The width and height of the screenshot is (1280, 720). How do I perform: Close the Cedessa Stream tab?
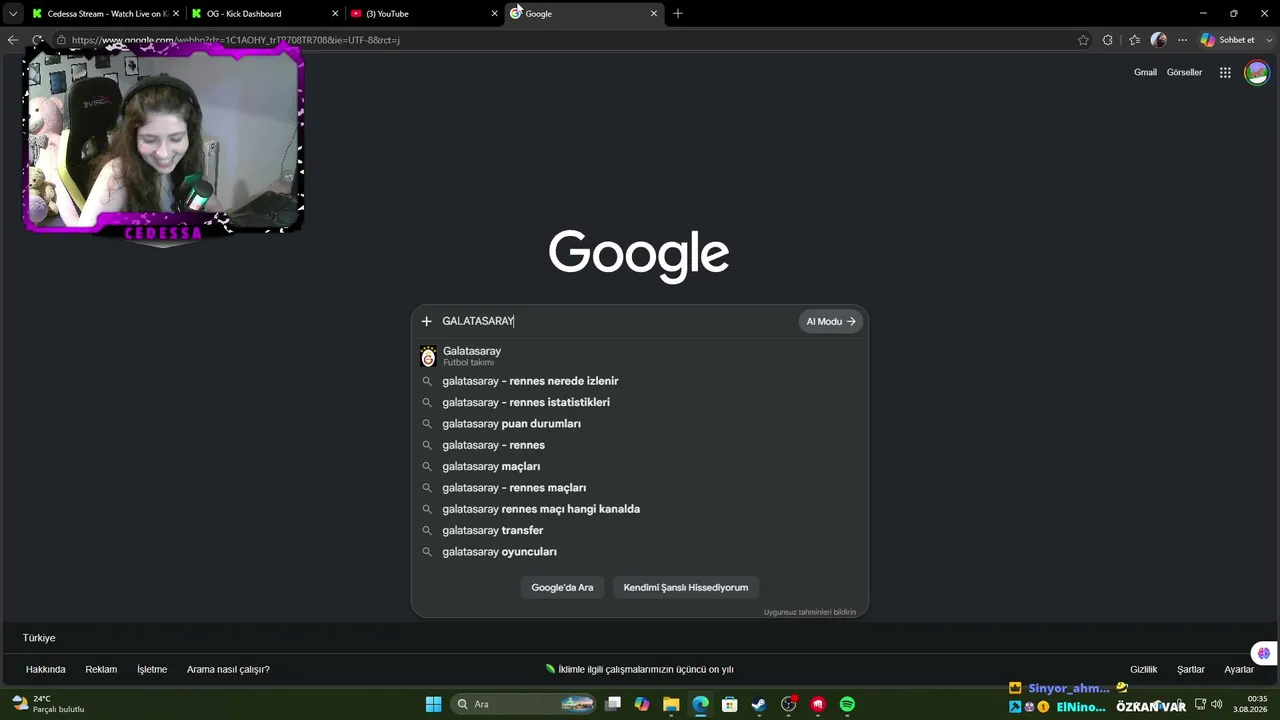pyautogui.click(x=175, y=13)
